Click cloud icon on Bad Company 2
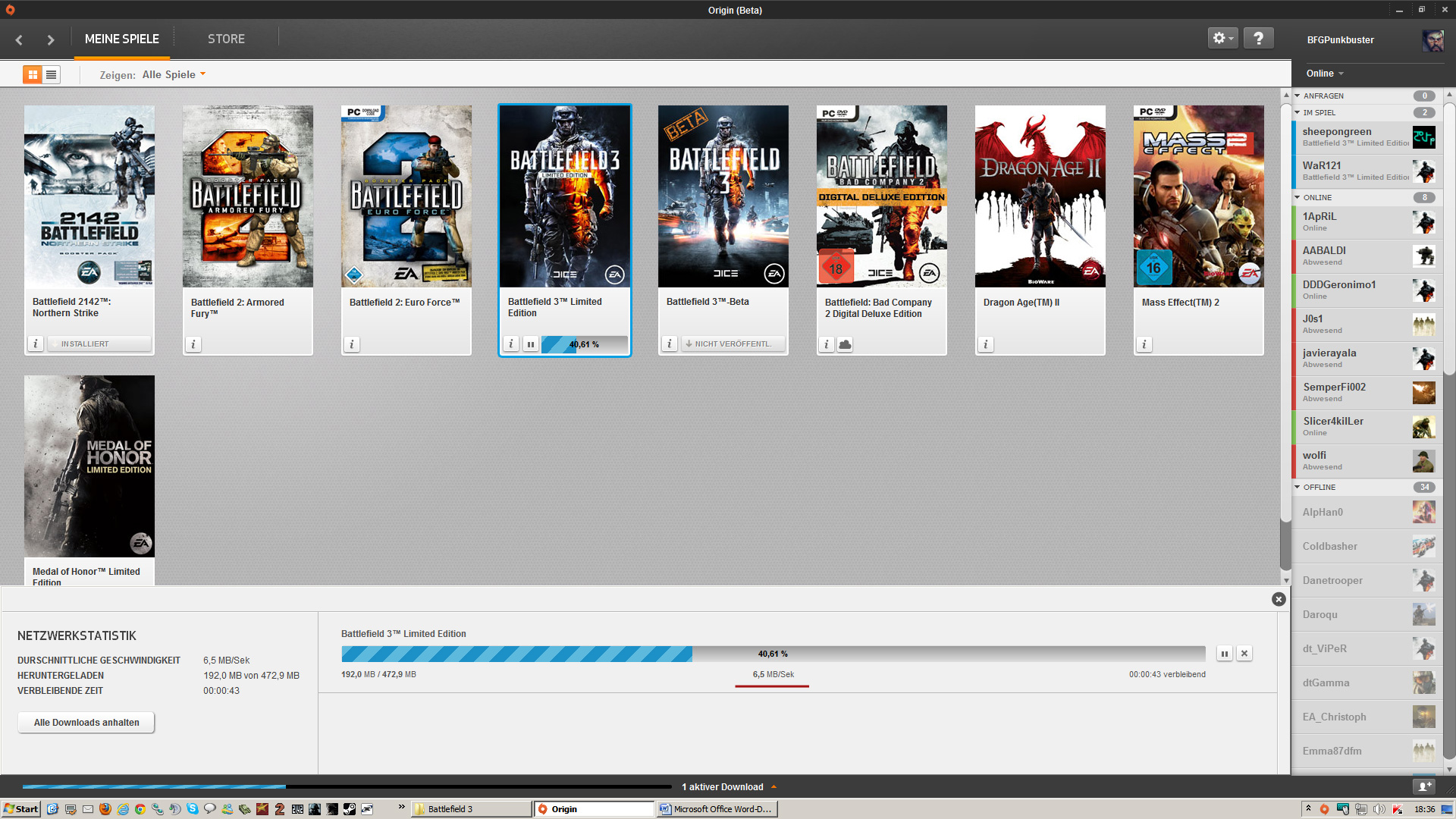This screenshot has width=1456, height=819. 846,344
